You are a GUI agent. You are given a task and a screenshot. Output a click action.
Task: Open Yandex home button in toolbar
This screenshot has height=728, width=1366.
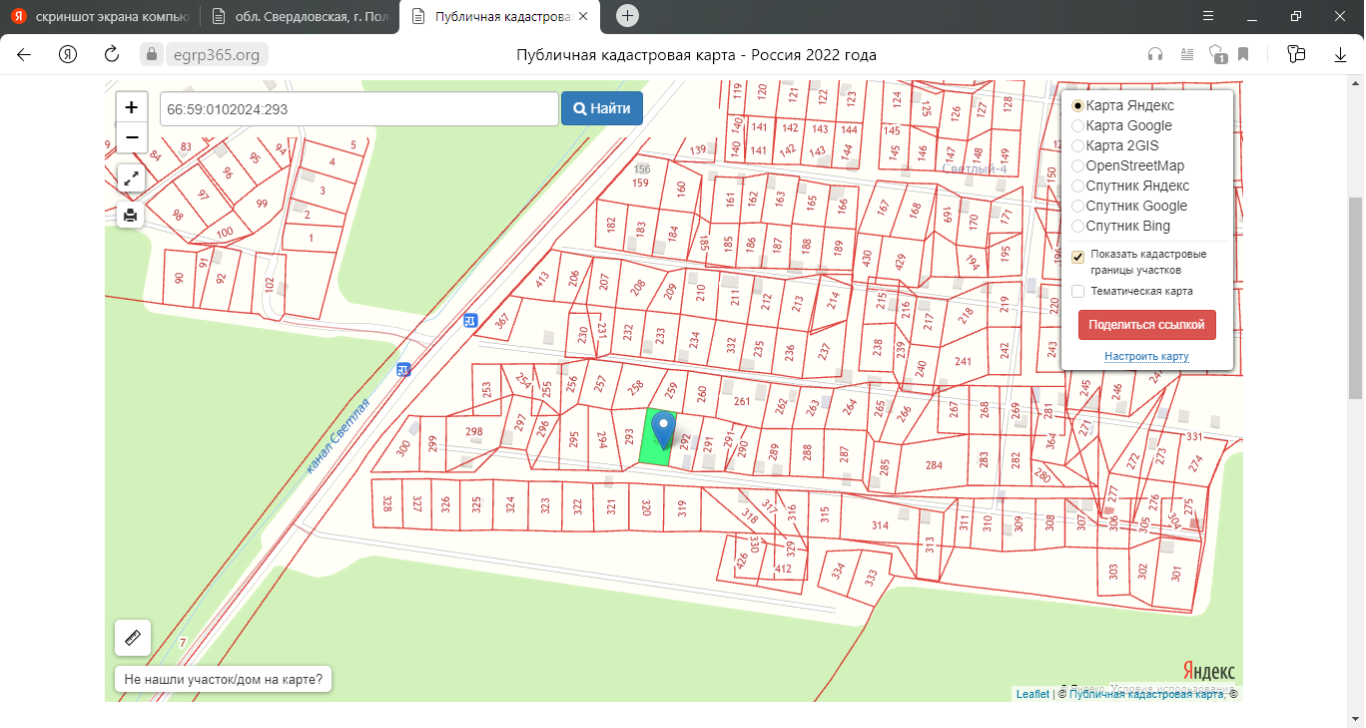coord(68,55)
